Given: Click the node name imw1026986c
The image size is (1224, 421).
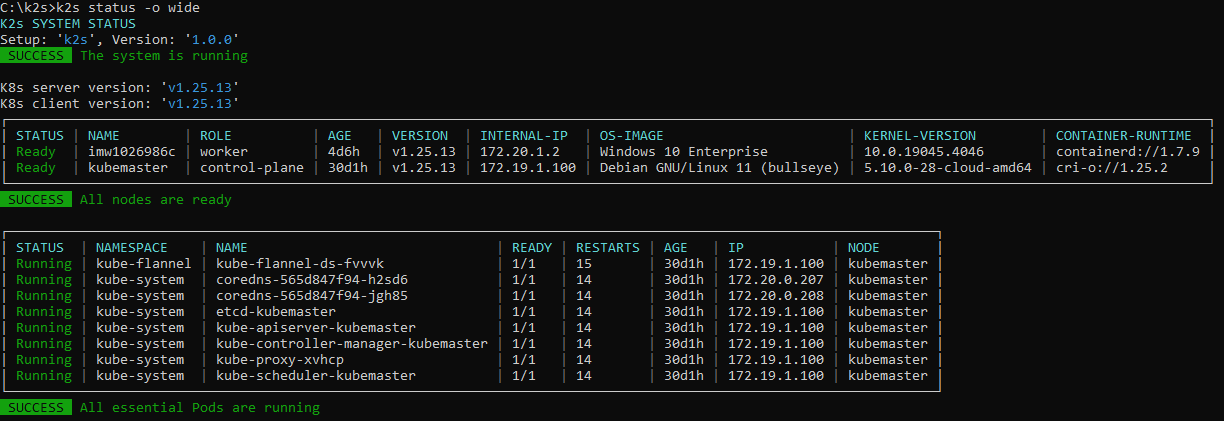Looking at the screenshot, I should (132, 152).
